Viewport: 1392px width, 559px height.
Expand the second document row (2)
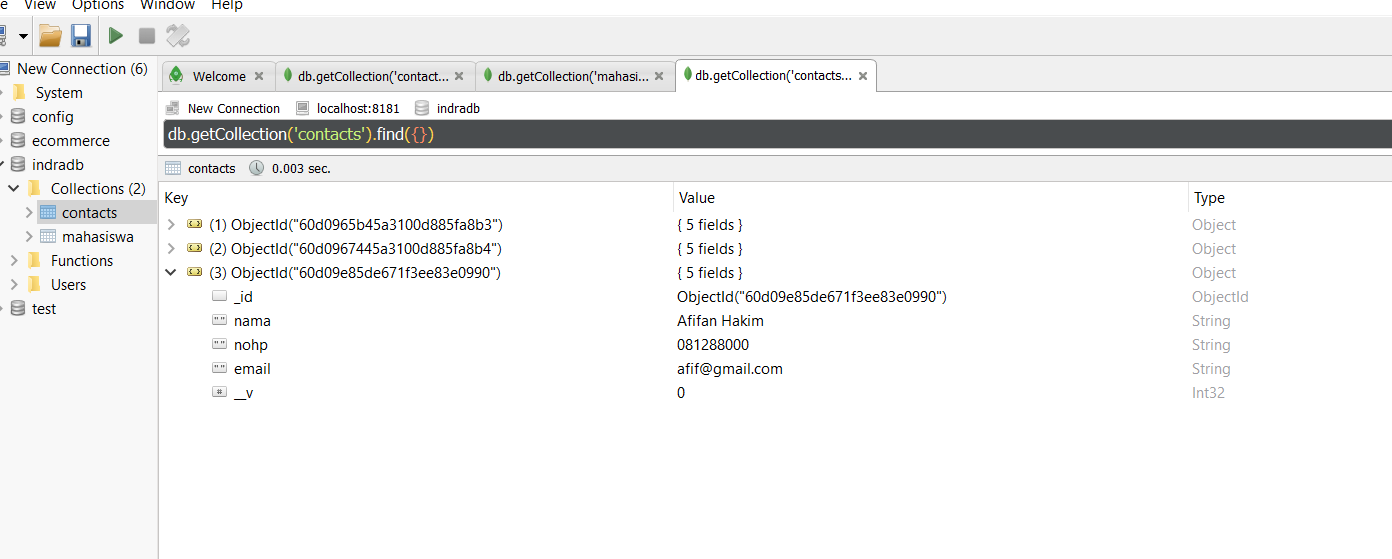click(x=171, y=249)
